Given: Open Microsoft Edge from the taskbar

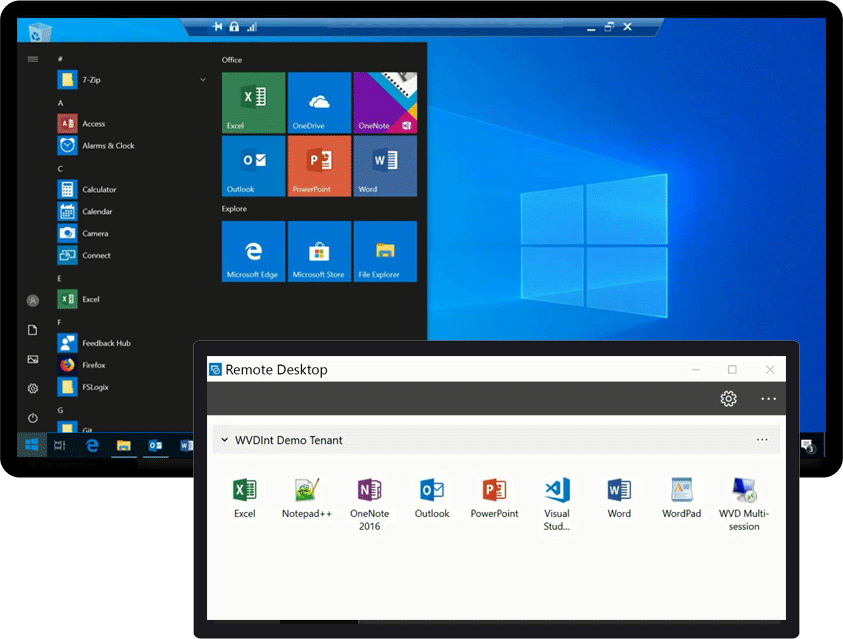Looking at the screenshot, I should 93,444.
